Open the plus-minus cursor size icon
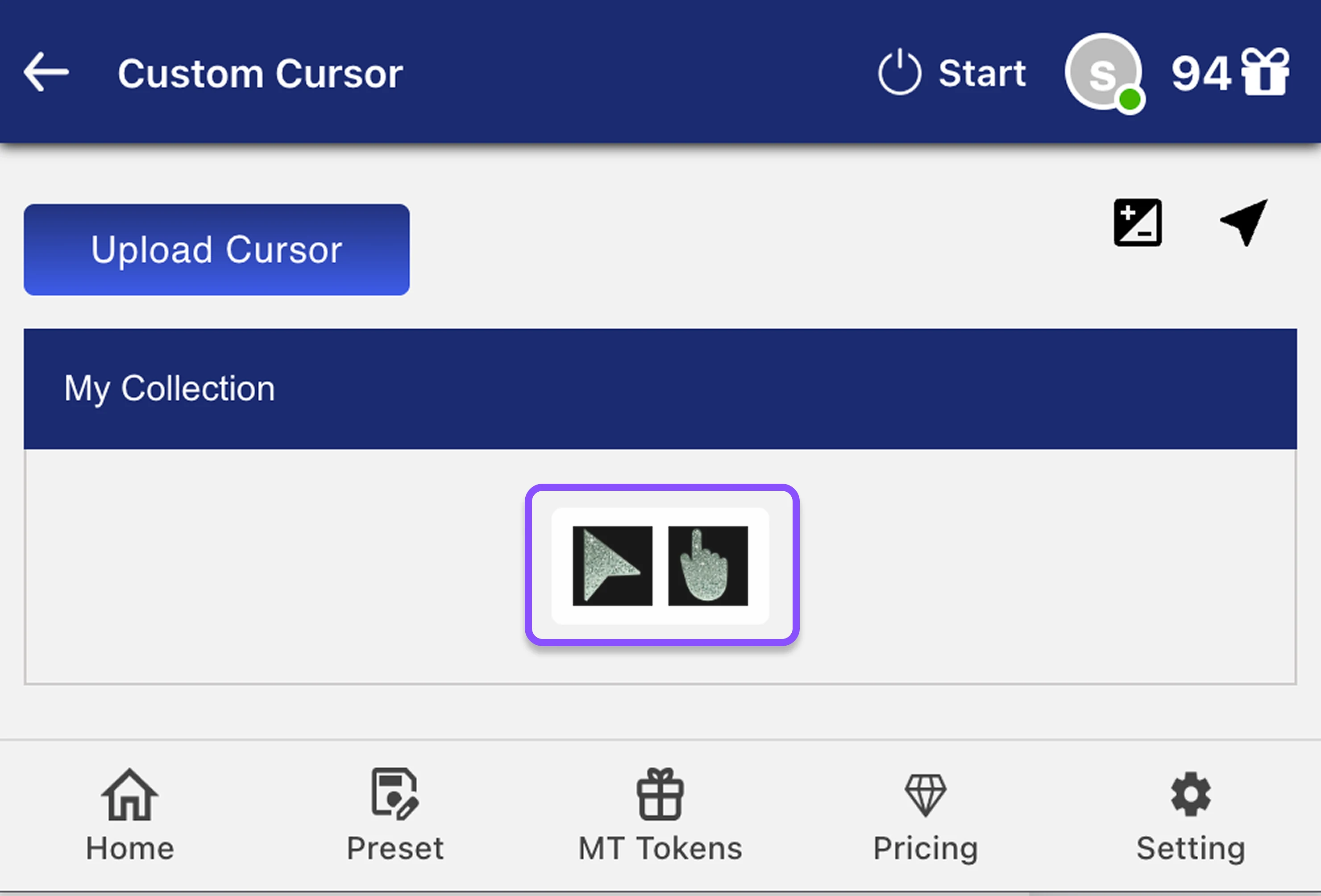 pos(1138,222)
